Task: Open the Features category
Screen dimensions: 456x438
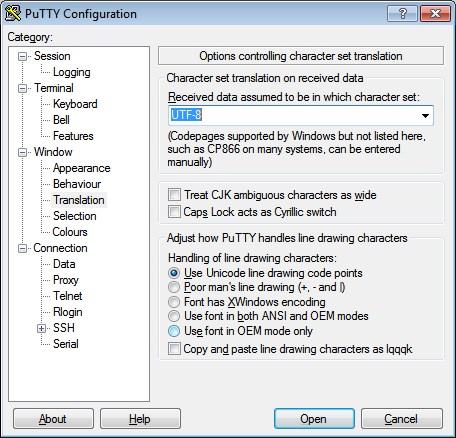Action: click(x=73, y=136)
